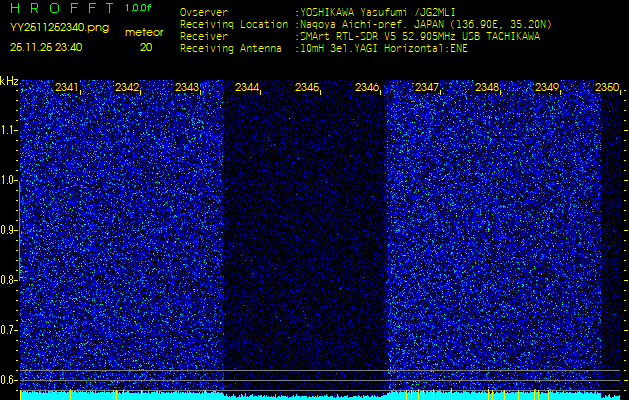
Task: Click the 2346 time marker label
Action: click(x=367, y=87)
